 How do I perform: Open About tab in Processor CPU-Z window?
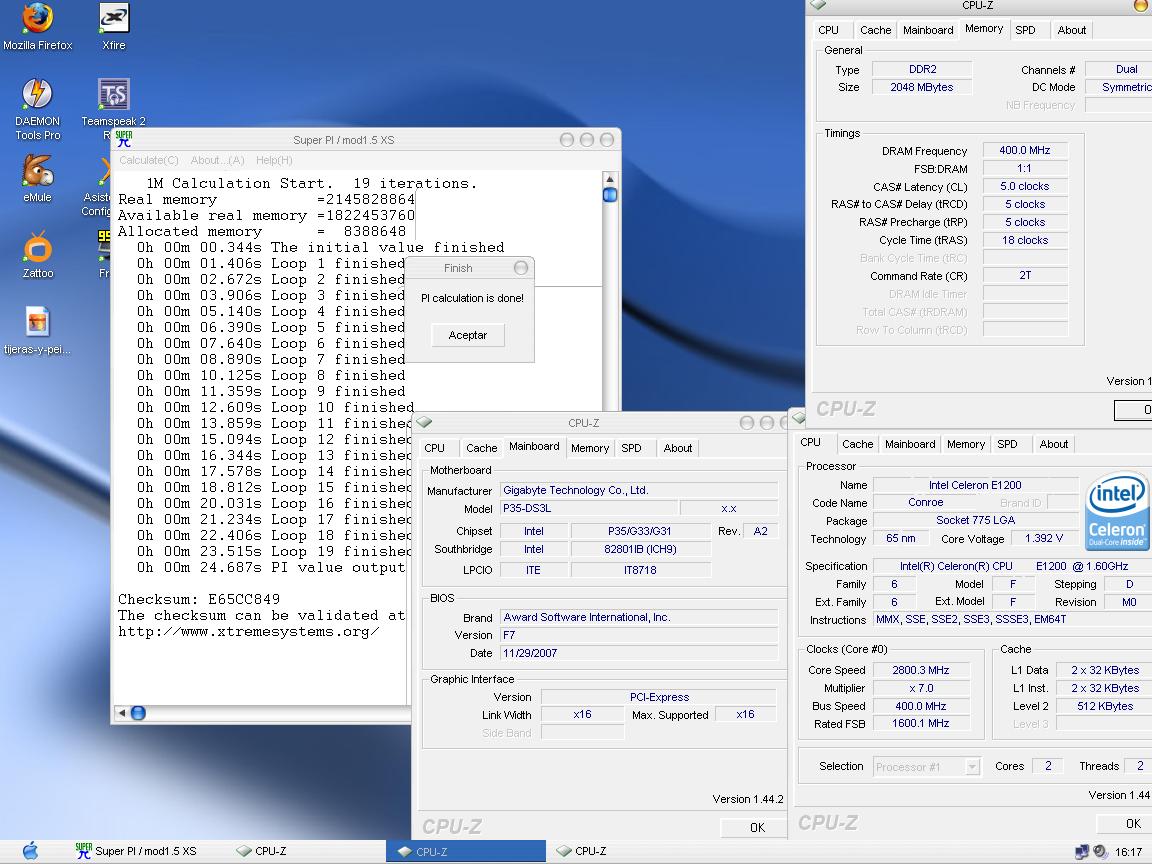click(x=1054, y=444)
